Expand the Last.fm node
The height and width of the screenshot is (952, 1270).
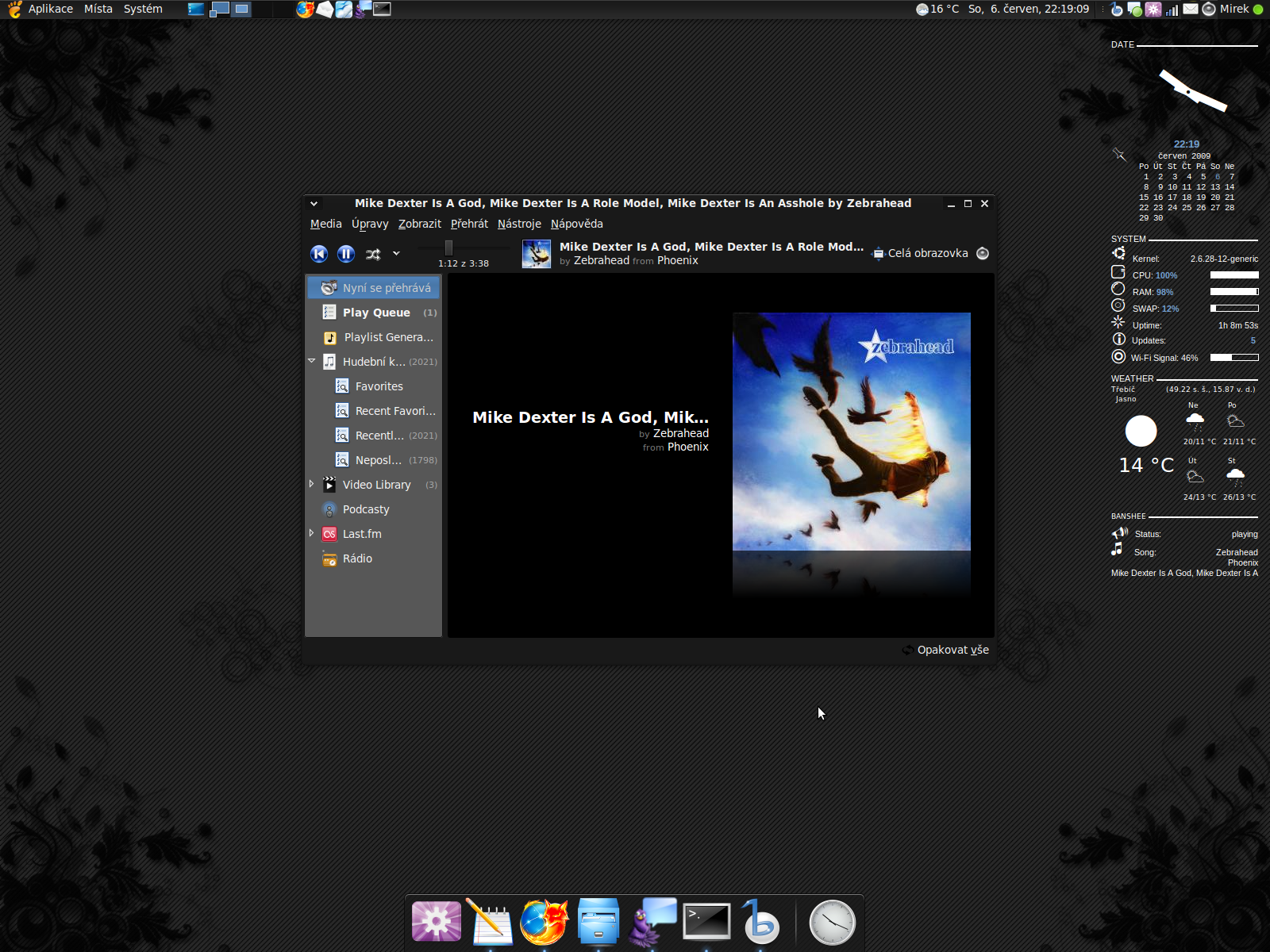312,533
